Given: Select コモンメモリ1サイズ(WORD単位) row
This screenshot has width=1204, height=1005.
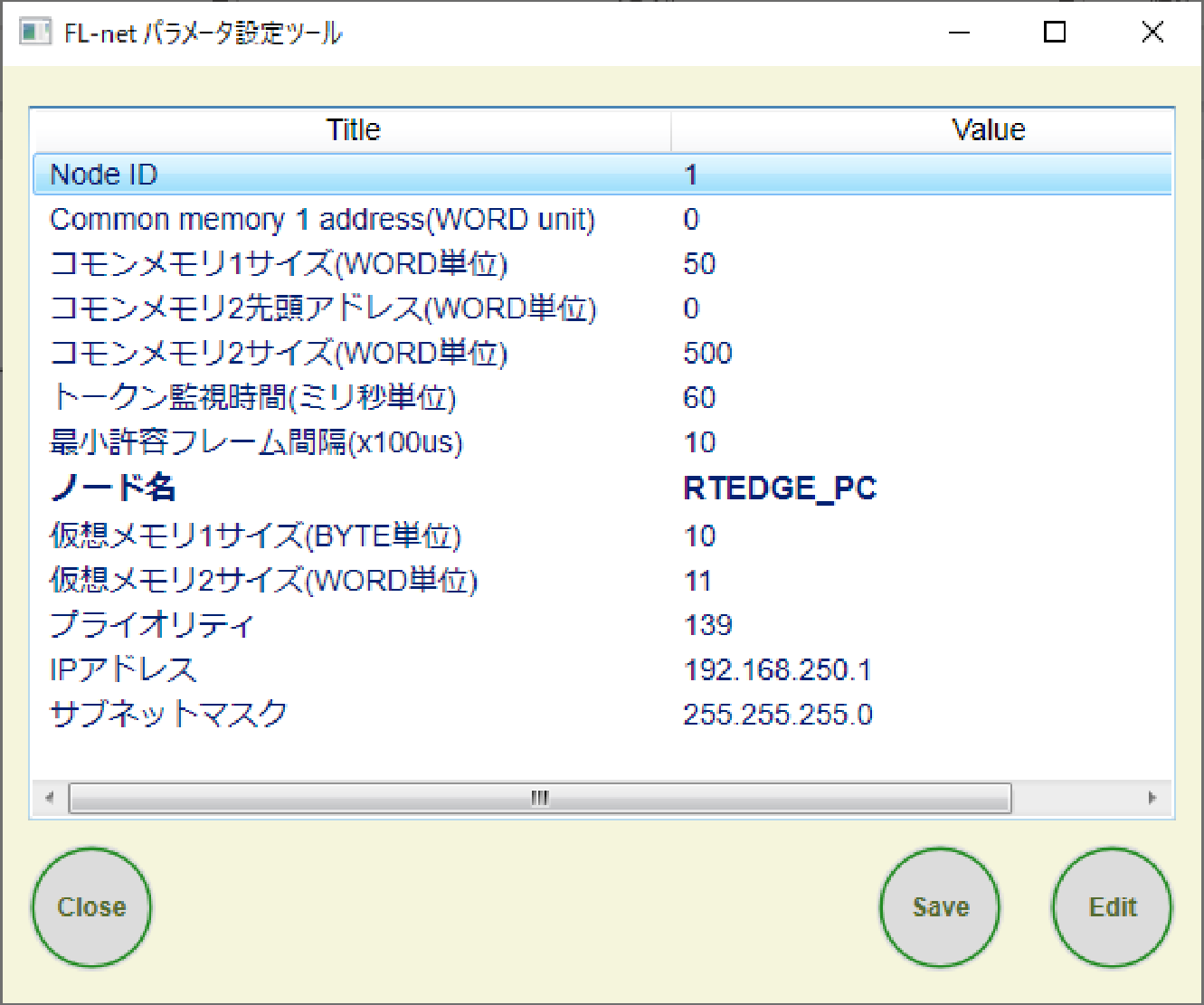Looking at the screenshot, I should pyautogui.click(x=602, y=263).
